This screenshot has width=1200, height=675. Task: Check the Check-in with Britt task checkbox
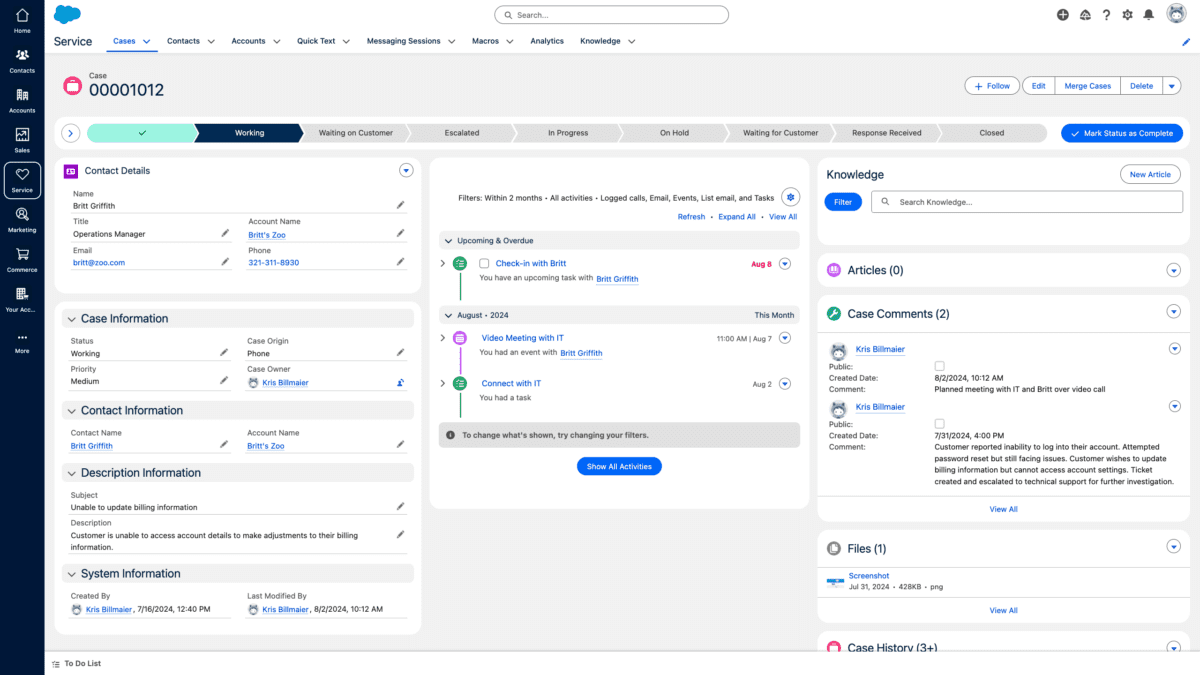[484, 263]
